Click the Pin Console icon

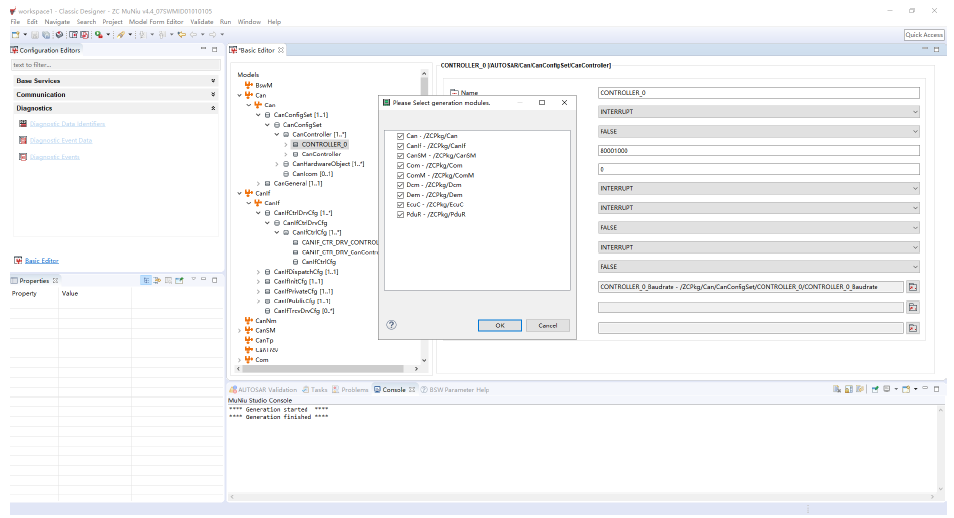875,389
